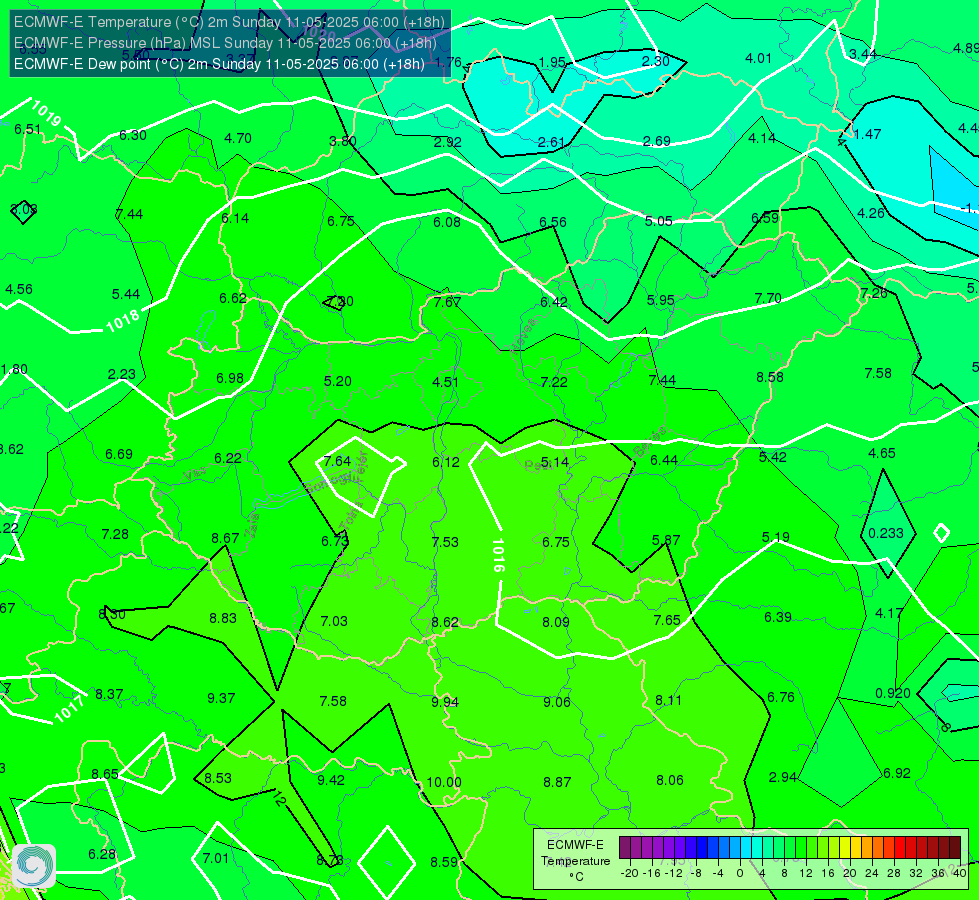
Task: Click the dew point value 7.67
Action: (x=448, y=302)
